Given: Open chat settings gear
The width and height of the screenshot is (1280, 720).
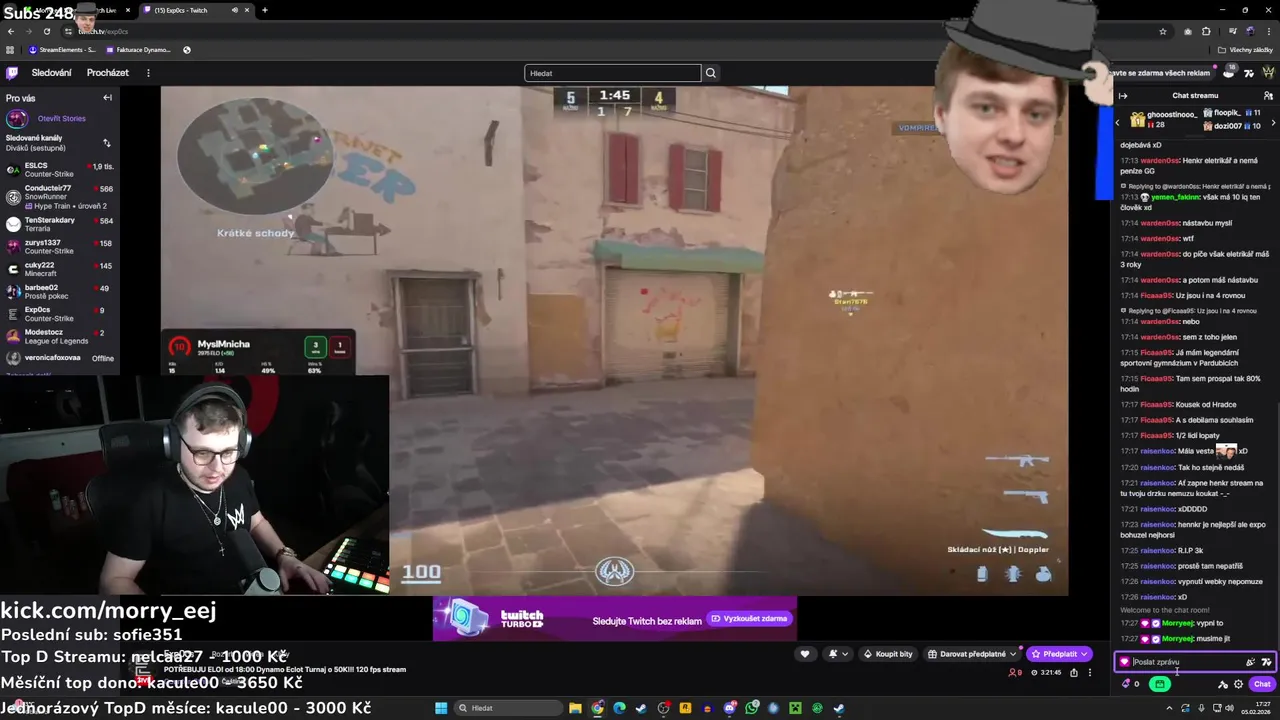Looking at the screenshot, I should tap(1238, 684).
